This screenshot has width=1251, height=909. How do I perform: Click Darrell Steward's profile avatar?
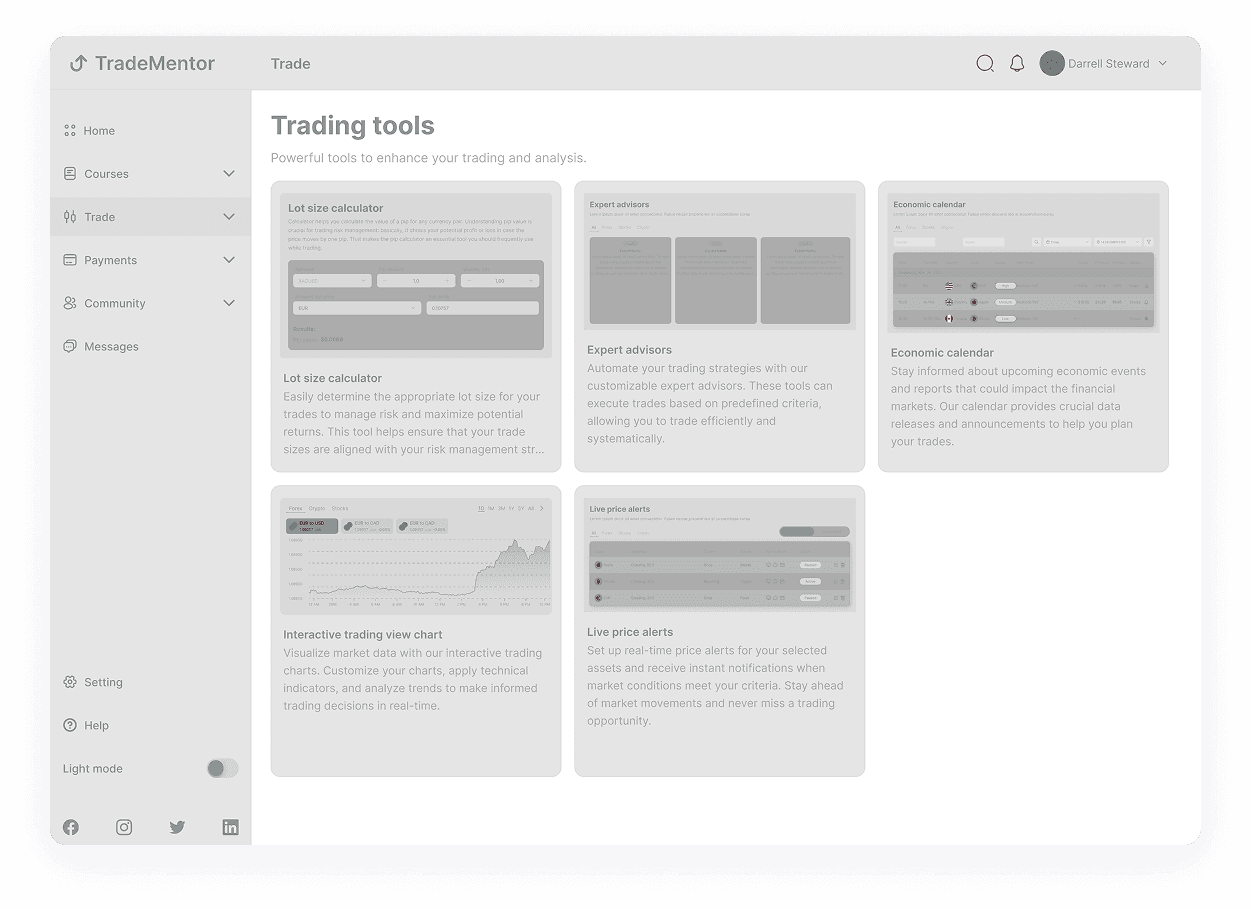pos(1052,63)
